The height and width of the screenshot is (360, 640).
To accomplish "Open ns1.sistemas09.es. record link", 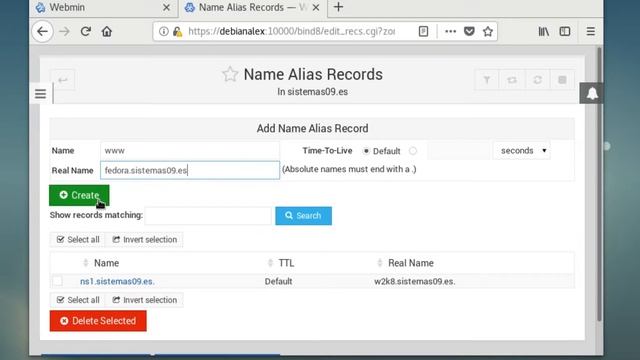I will [117, 281].
